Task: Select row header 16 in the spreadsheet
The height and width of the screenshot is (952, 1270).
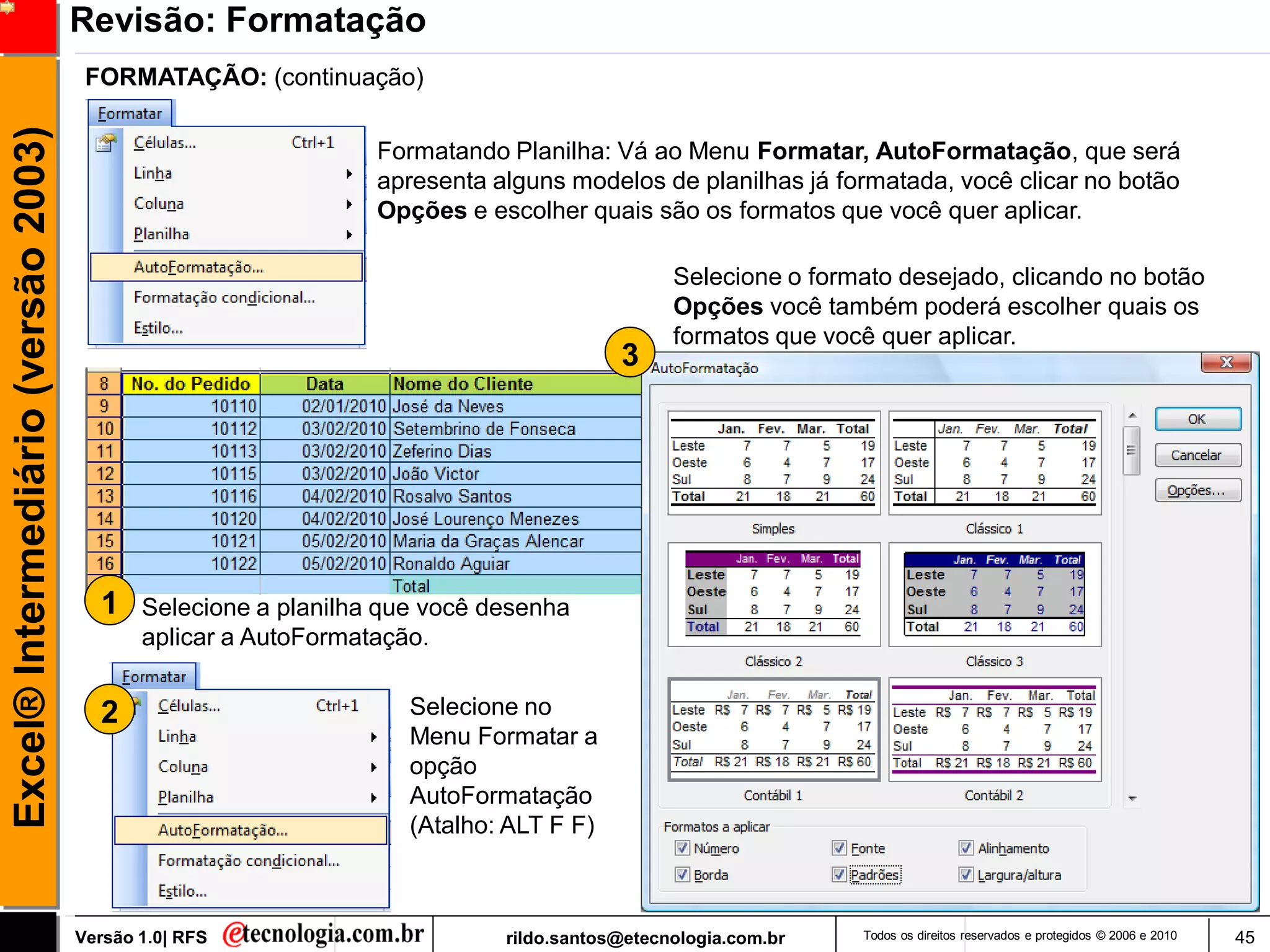Action: pyautogui.click(x=104, y=563)
